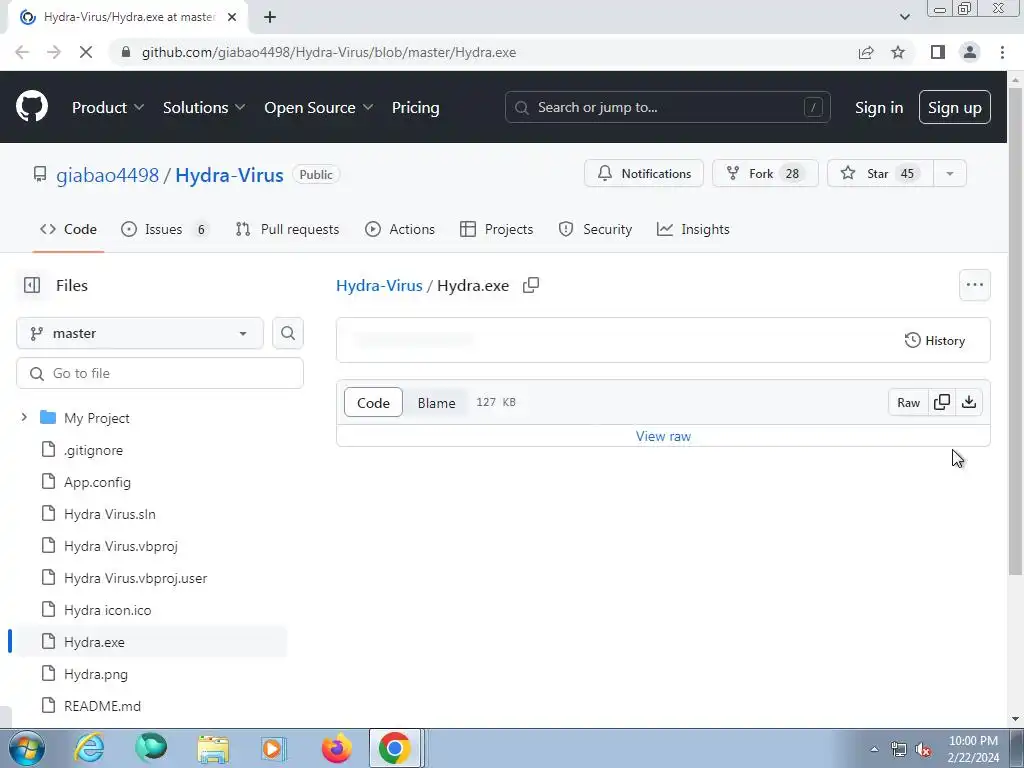Stop loading the page

point(86,52)
